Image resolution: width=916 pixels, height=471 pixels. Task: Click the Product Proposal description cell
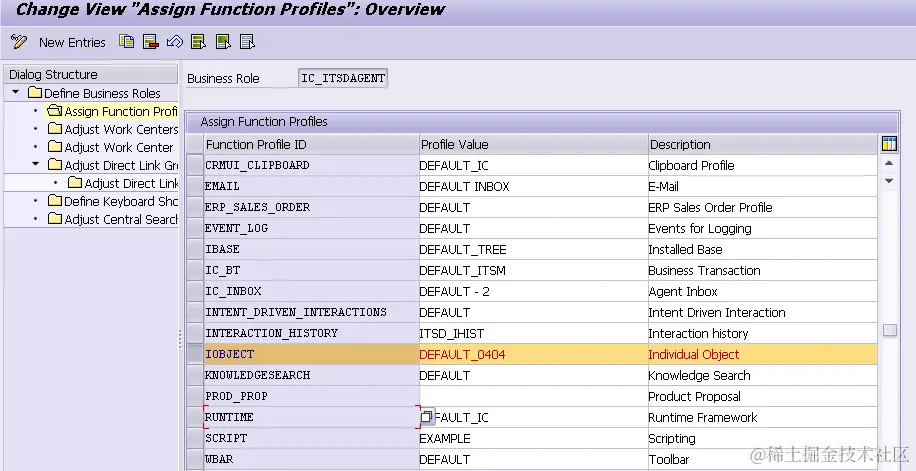point(762,397)
